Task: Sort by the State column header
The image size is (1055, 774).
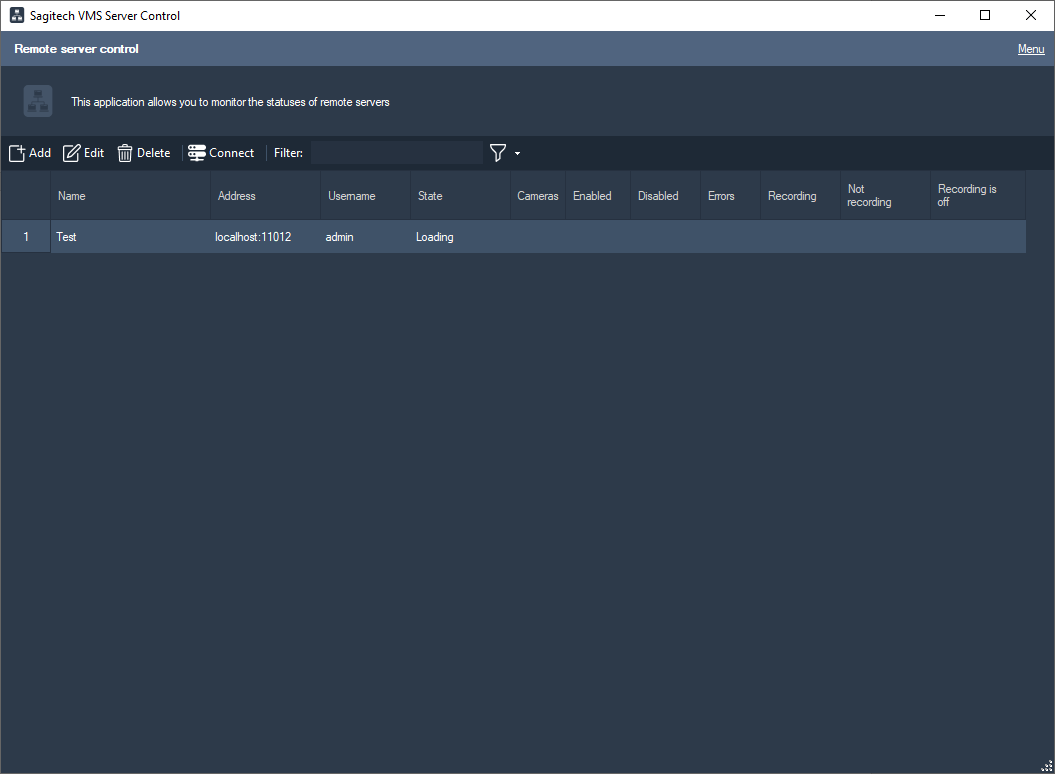Action: pos(459,196)
